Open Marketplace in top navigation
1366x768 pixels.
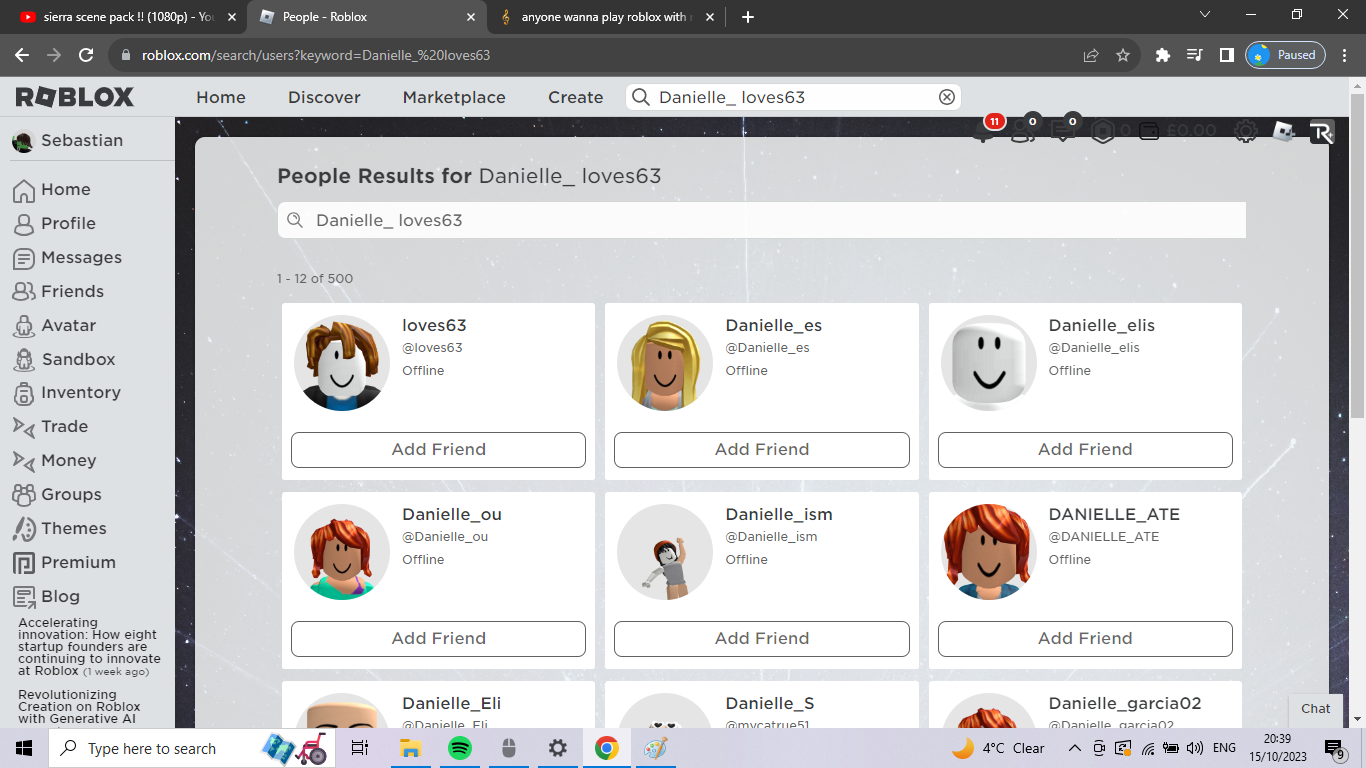(454, 97)
